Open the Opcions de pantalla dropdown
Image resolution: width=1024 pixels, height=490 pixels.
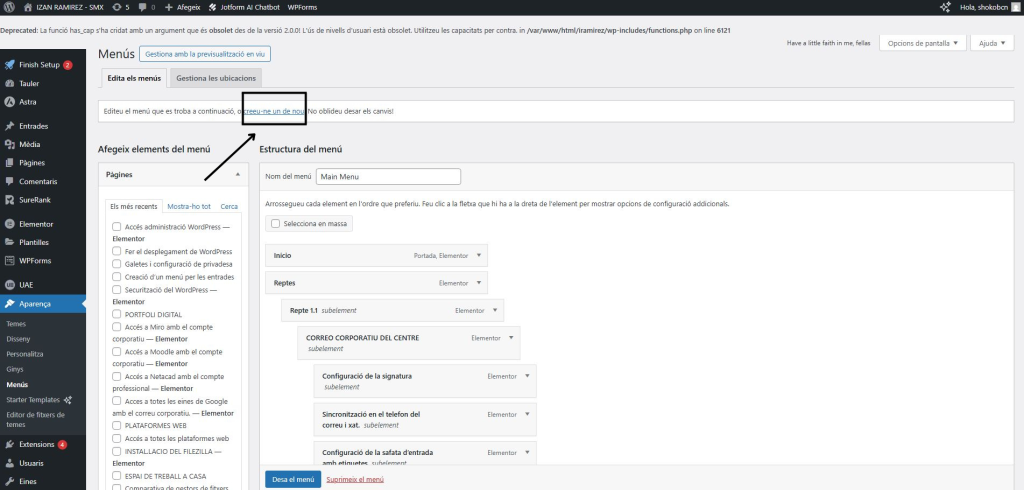[x=925, y=43]
